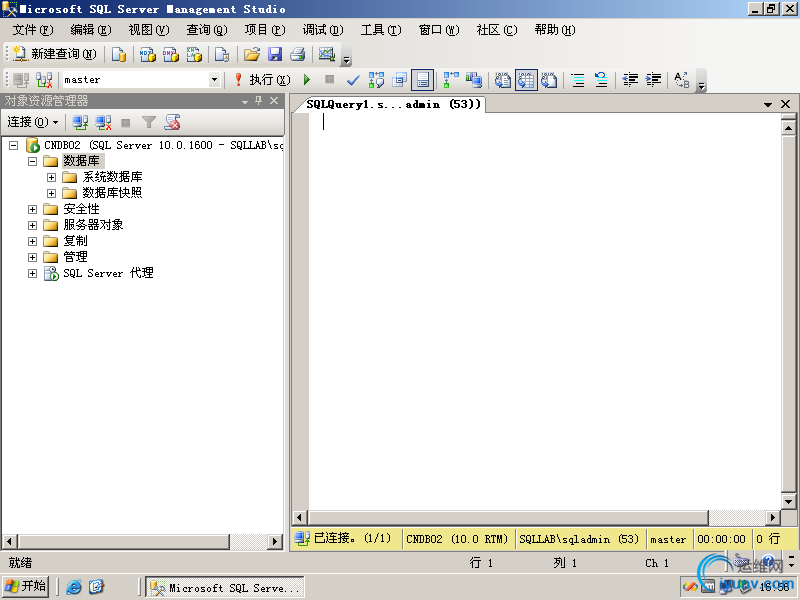Expand the Management (管理) folder

tap(33, 257)
